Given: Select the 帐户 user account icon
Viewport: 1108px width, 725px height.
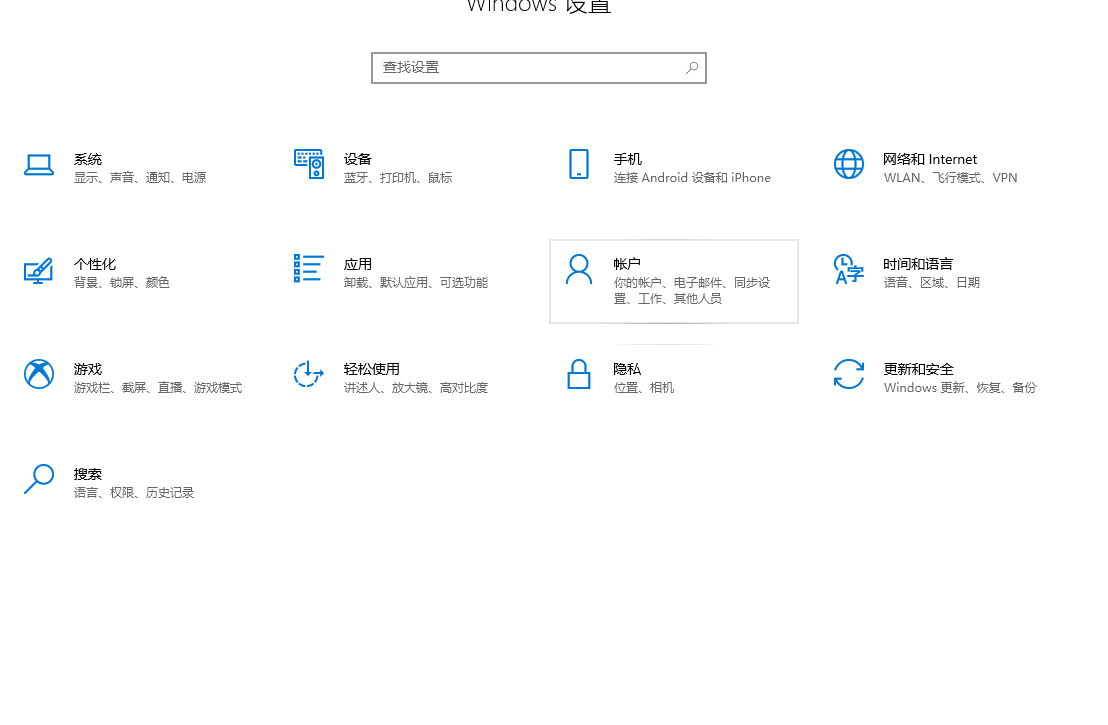Looking at the screenshot, I should (x=578, y=270).
